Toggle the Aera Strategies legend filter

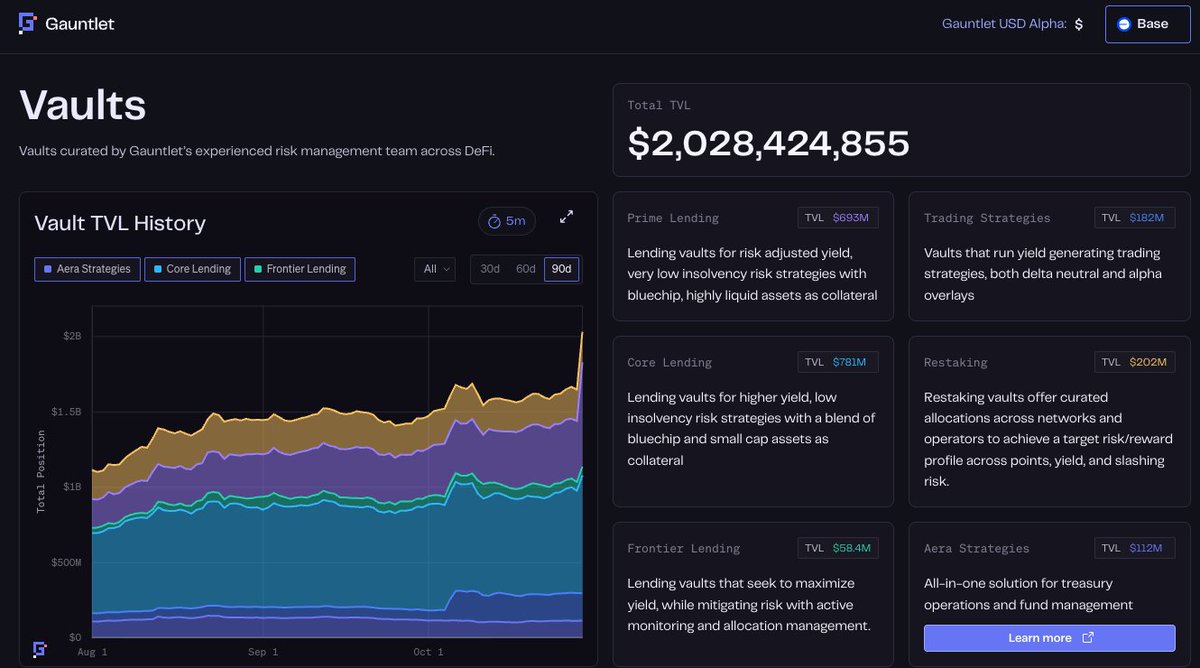(x=87, y=269)
